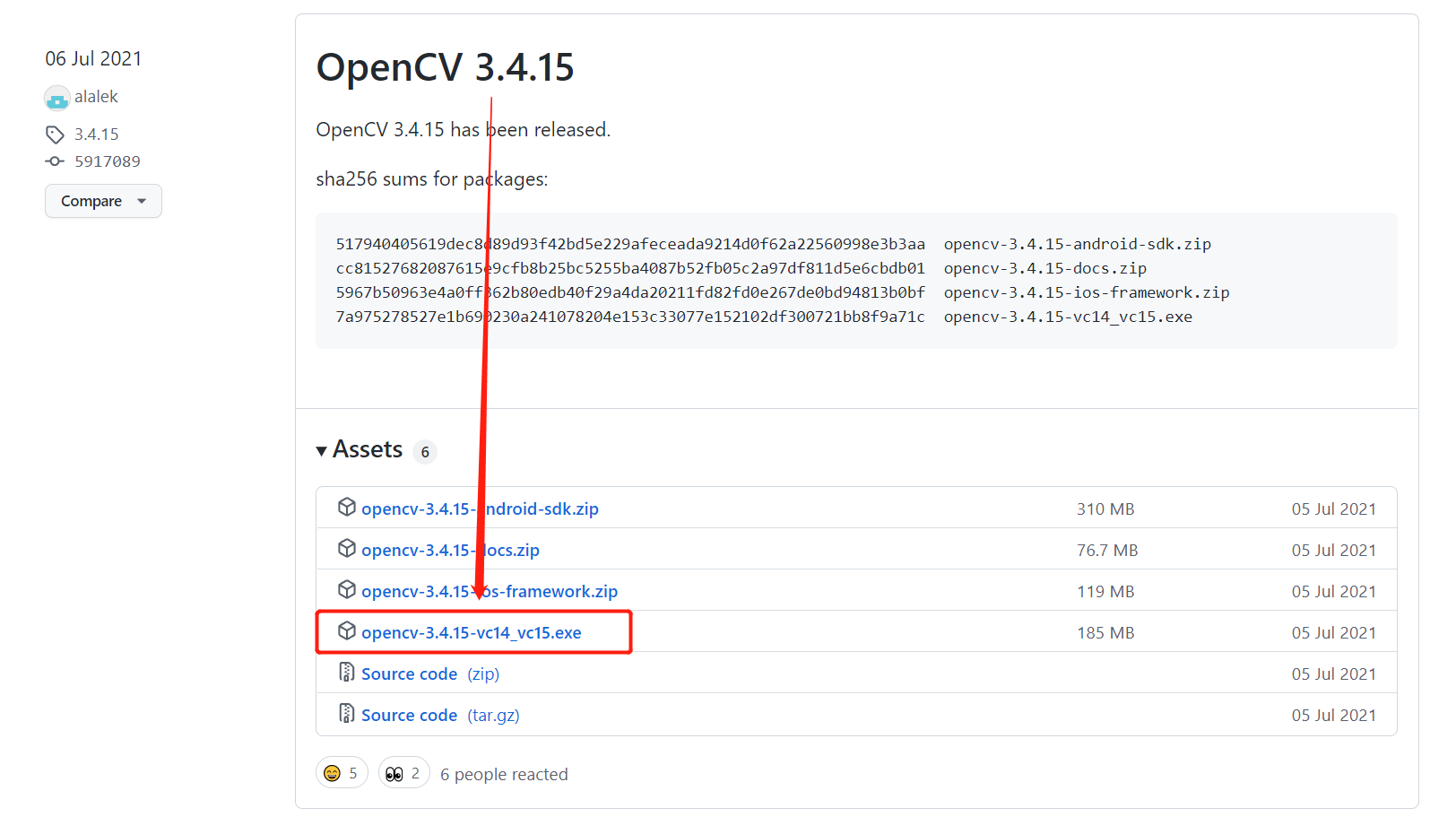This screenshot has width=1456, height=817.
Task: Click sha256 line for opencv-3.4.15-ios-framework.zip
Action: [x=782, y=292]
